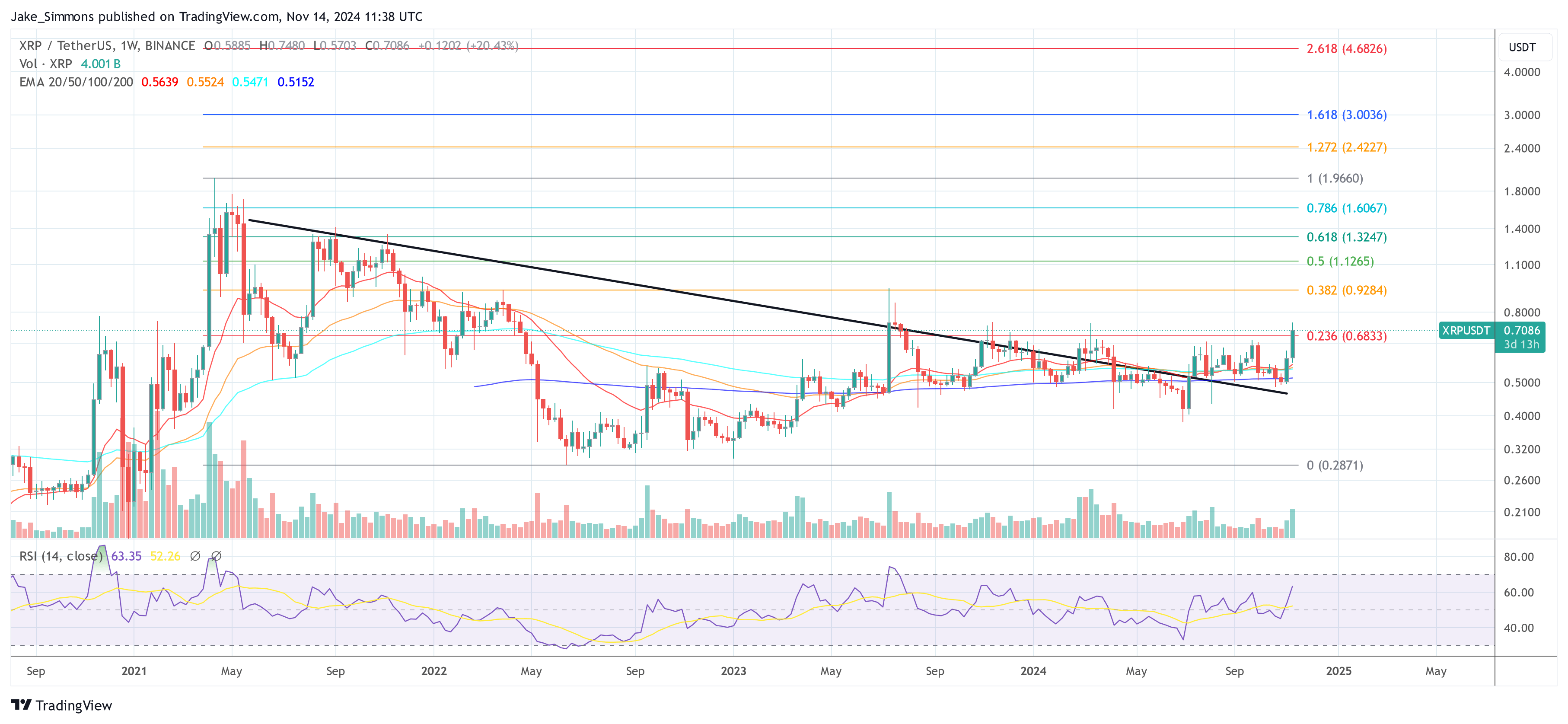Click the EMA 200 value 0.5152

point(296,82)
